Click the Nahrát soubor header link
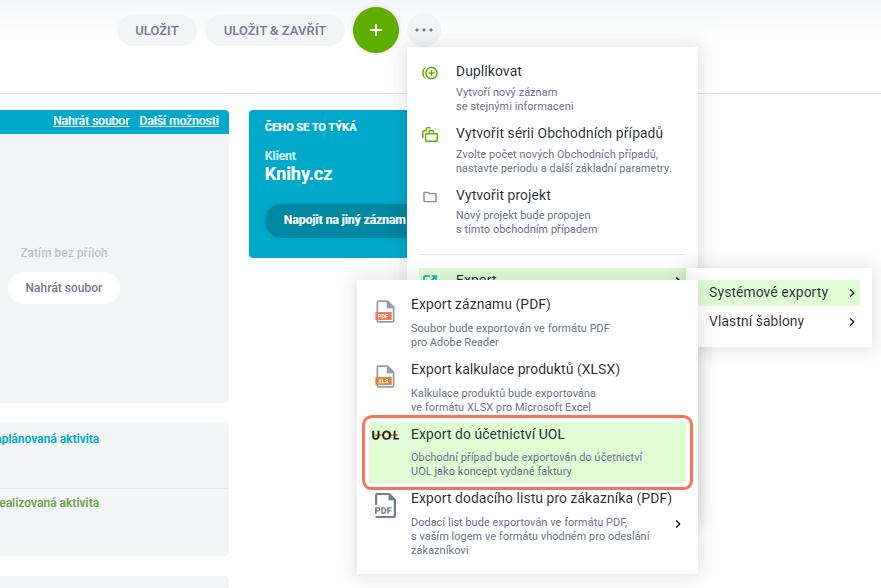The height and width of the screenshot is (588, 881). pos(91,121)
